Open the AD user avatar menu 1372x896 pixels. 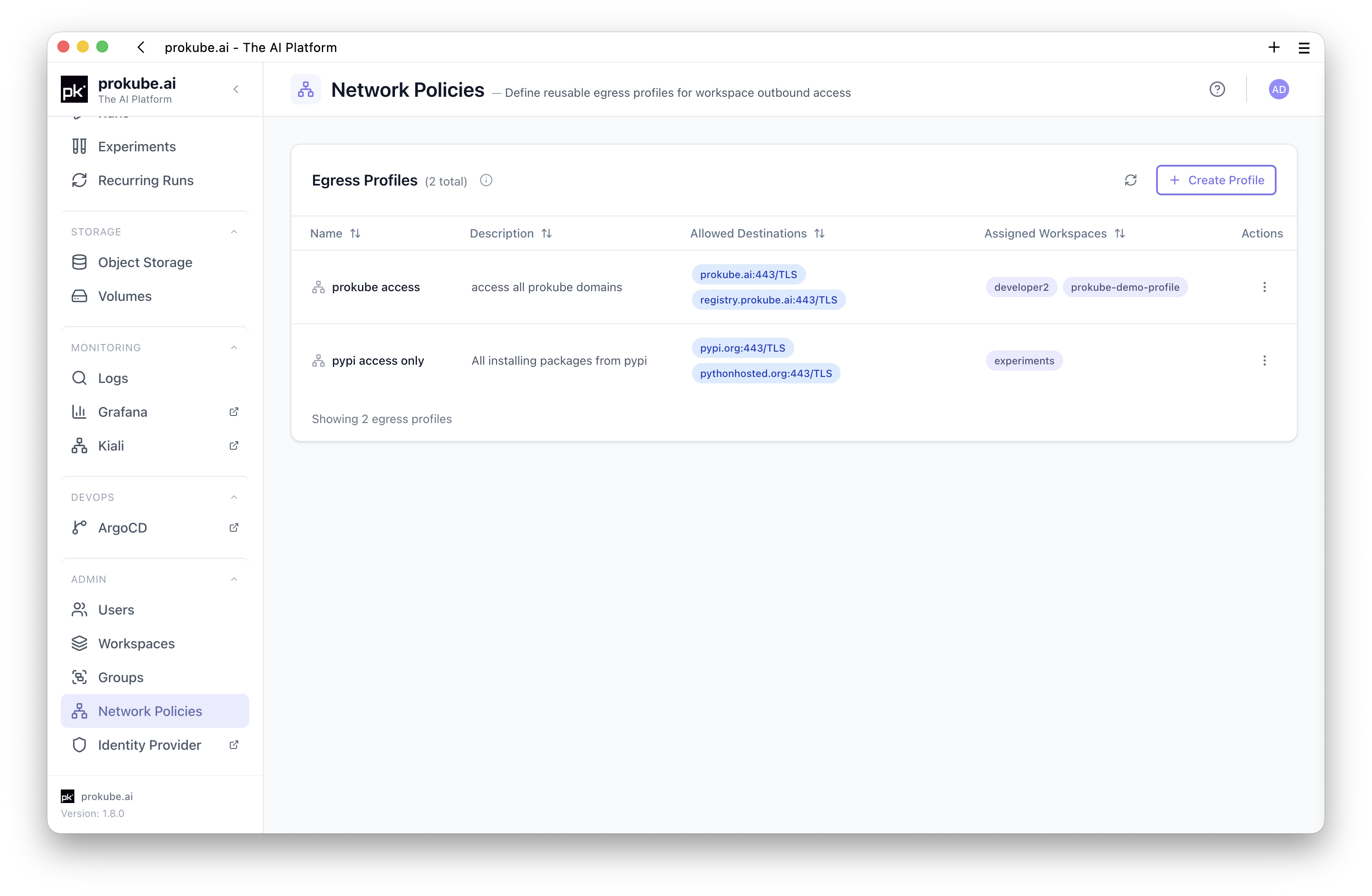1278,90
